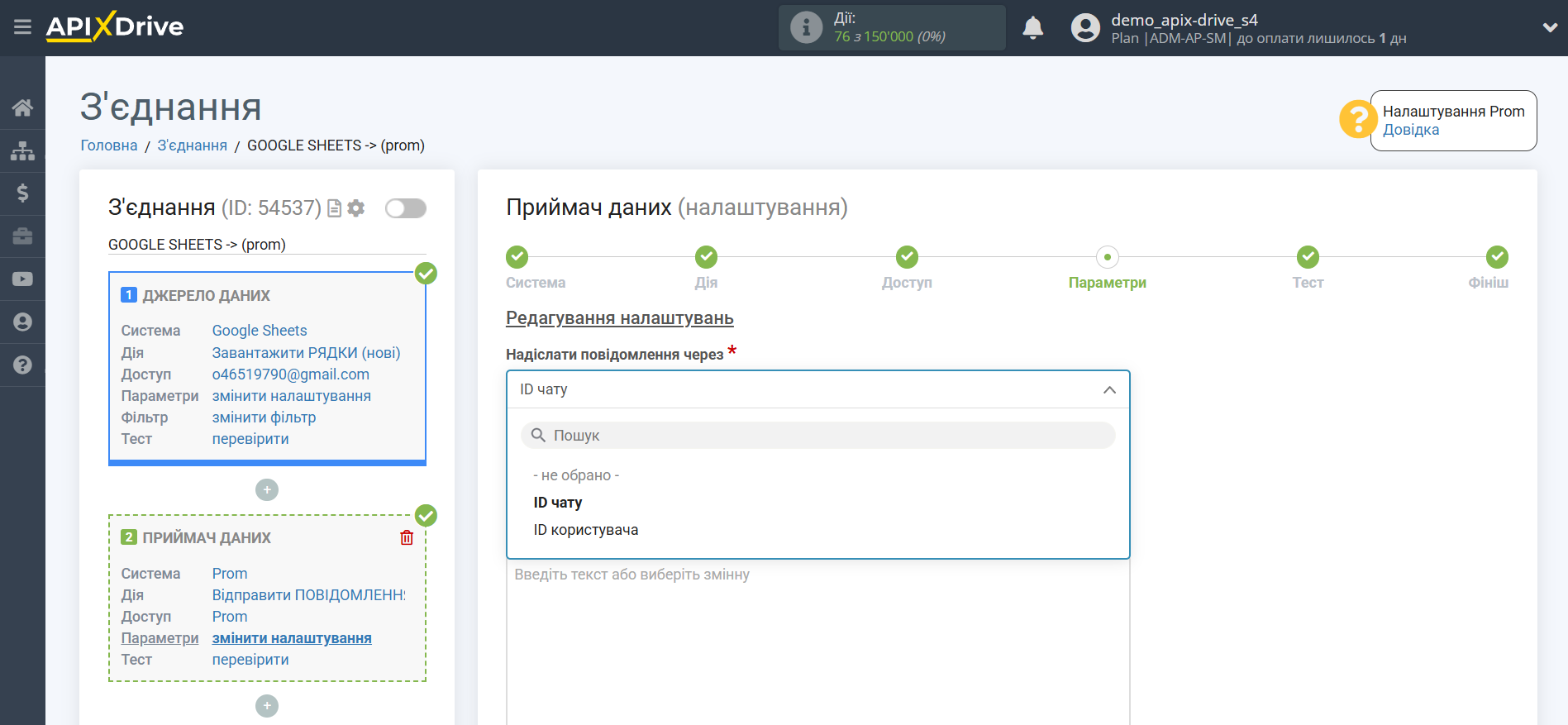This screenshot has width=1568, height=725.
Task: Click the add step plus below receiver
Action: (x=267, y=706)
